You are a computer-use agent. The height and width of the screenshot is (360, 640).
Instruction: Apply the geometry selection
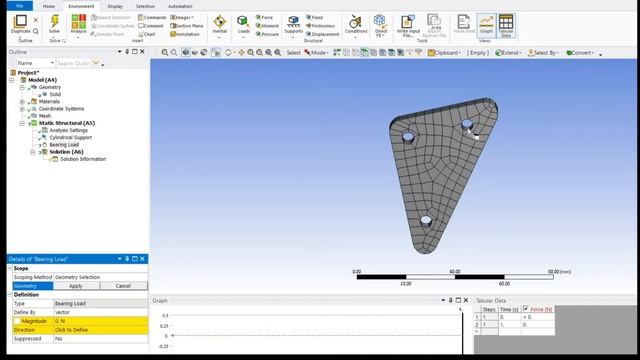click(76, 286)
